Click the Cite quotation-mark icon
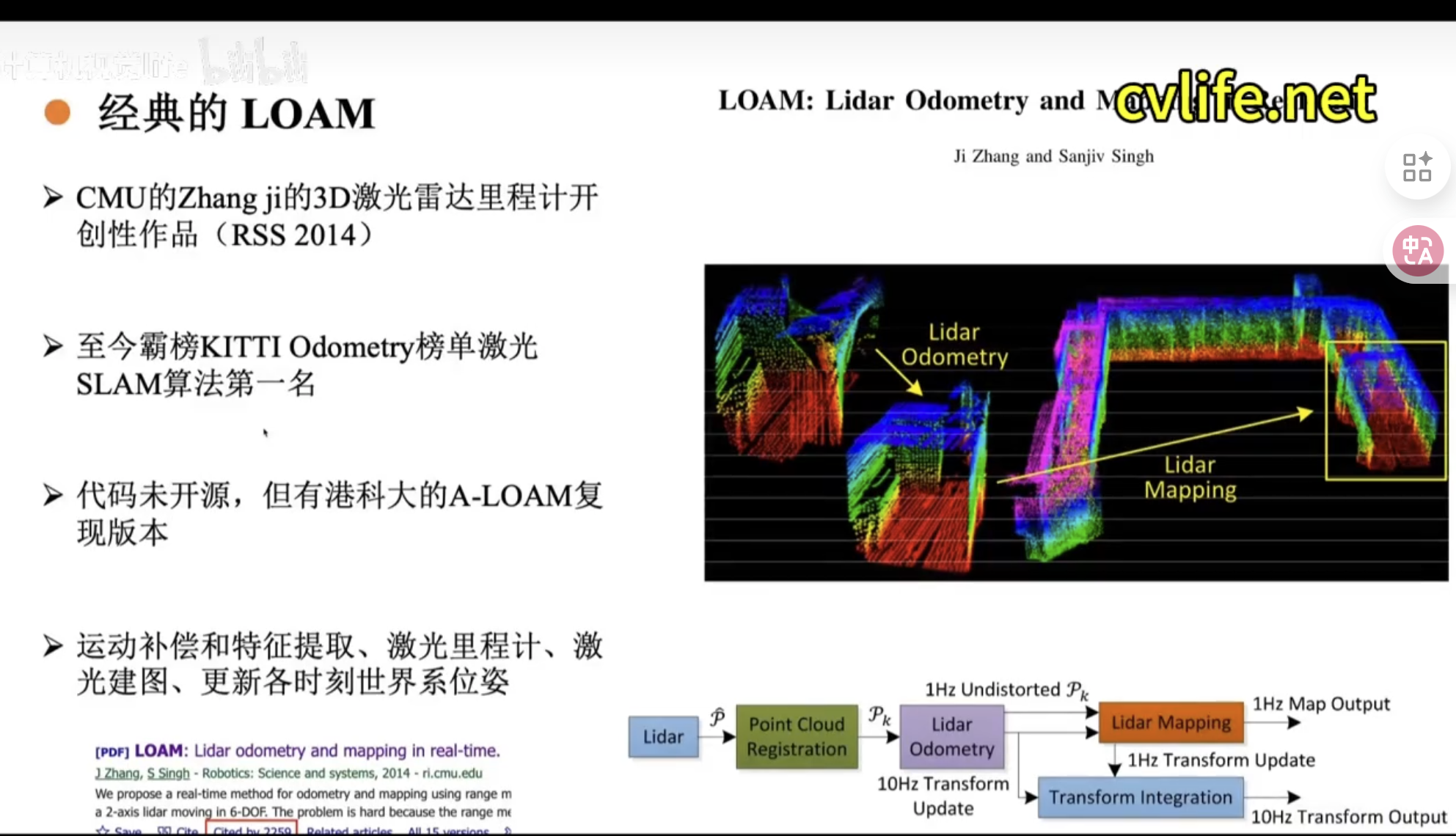This screenshot has height=836, width=1456. click(165, 829)
